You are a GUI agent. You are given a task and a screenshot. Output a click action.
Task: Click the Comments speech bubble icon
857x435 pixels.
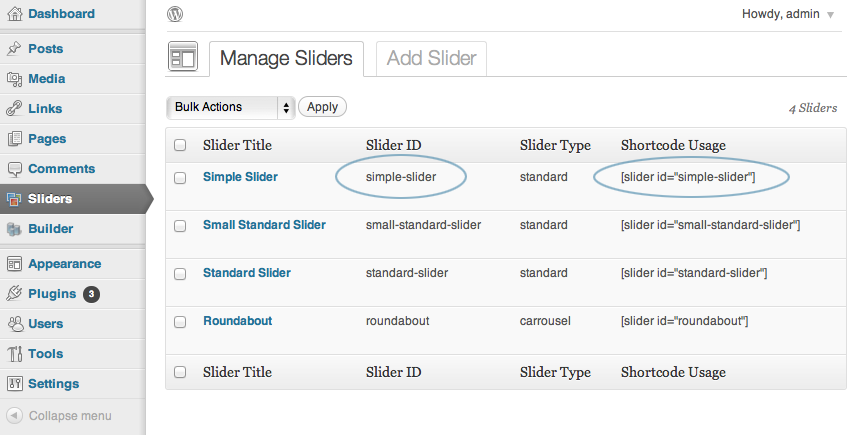(x=15, y=169)
